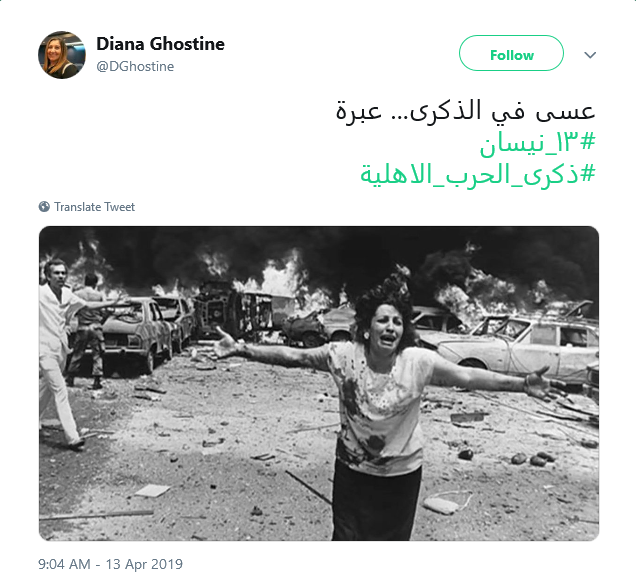Click the Arabic tweet text line
636x585 pixels.
[465, 111]
